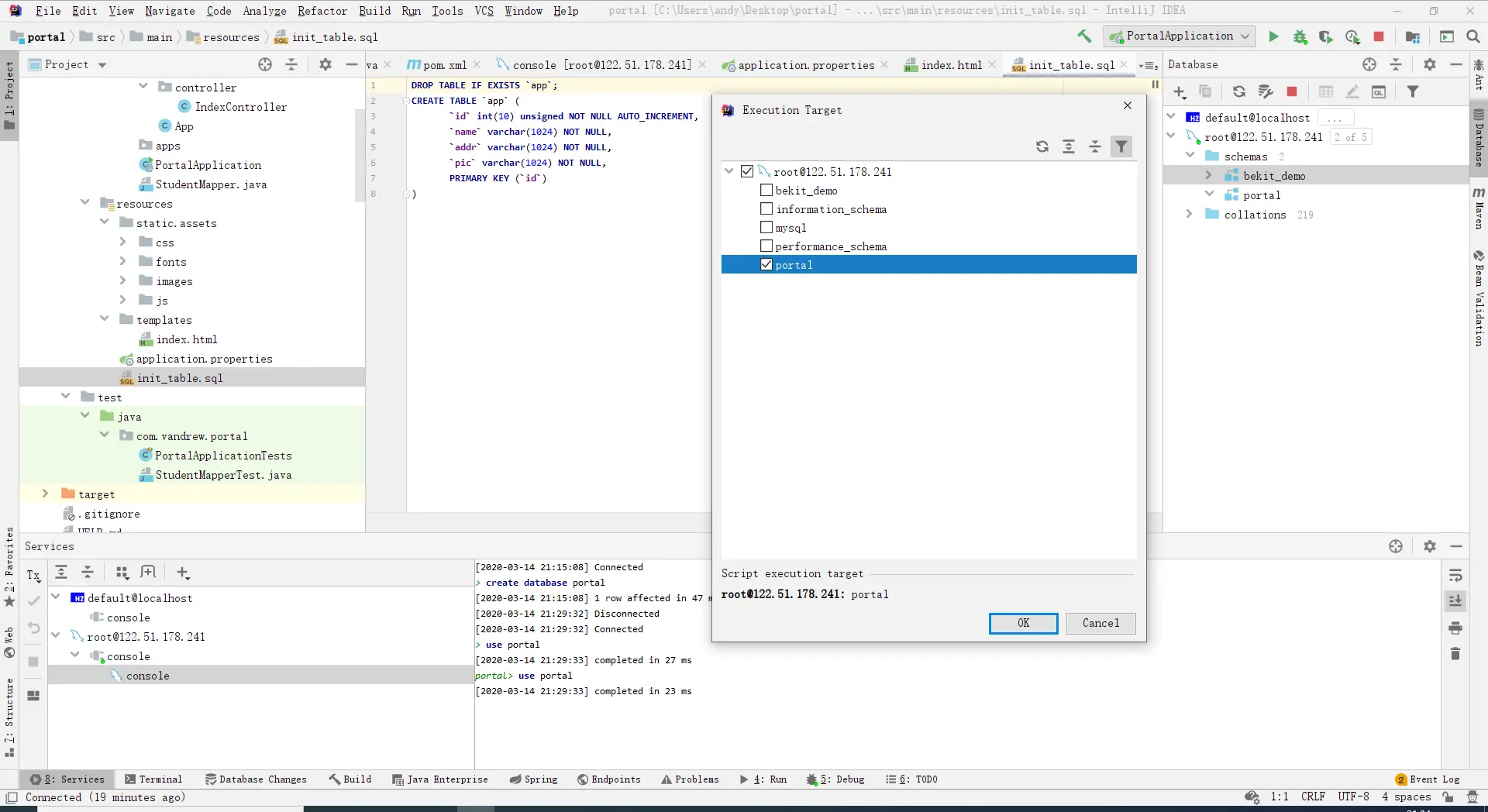1488x812 pixels.
Task: Collapse root@122.51.178.241 node in Execution Target dialog
Action: pos(728,171)
